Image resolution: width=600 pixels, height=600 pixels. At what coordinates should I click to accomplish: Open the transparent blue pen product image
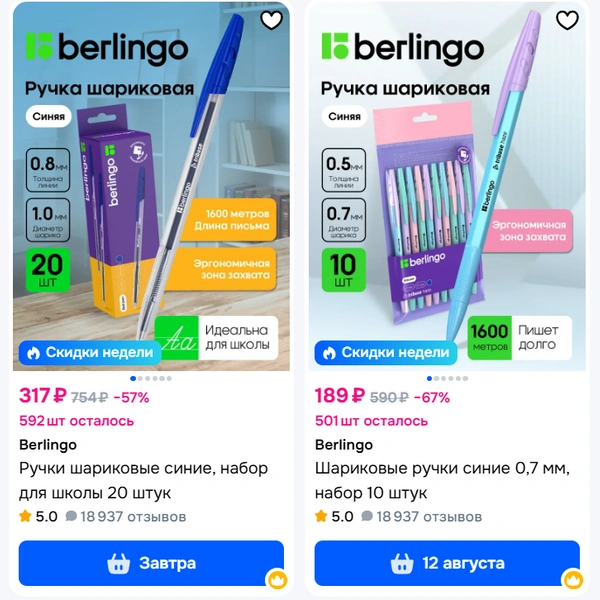click(151, 186)
